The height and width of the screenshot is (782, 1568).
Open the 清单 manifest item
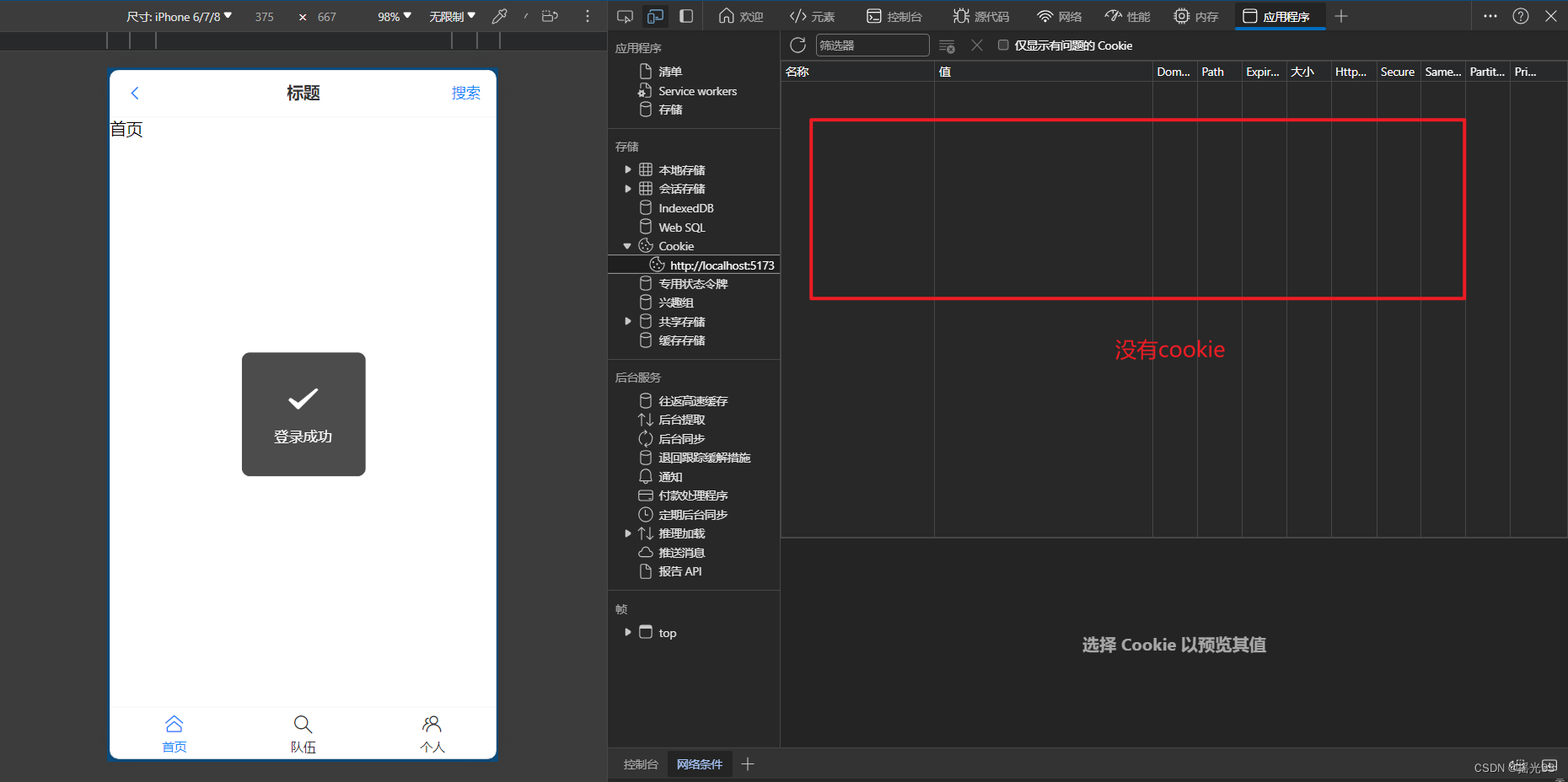point(670,72)
